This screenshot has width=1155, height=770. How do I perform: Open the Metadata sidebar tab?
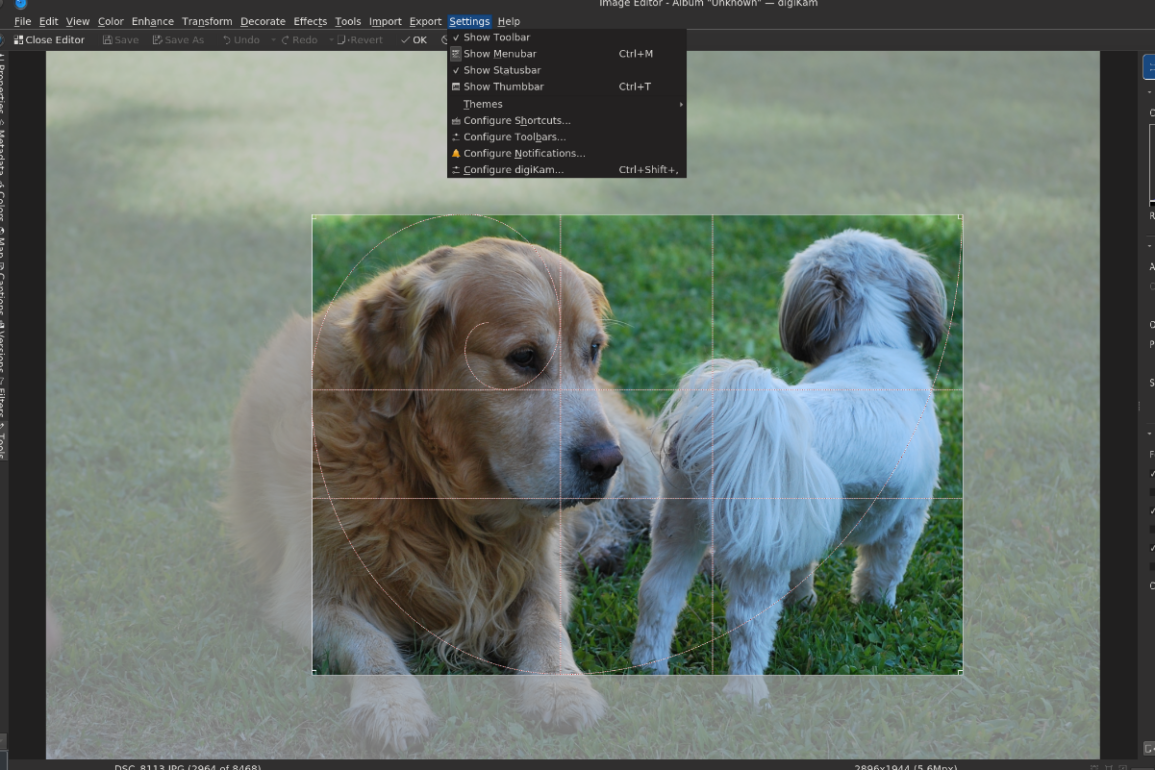coord(3,150)
